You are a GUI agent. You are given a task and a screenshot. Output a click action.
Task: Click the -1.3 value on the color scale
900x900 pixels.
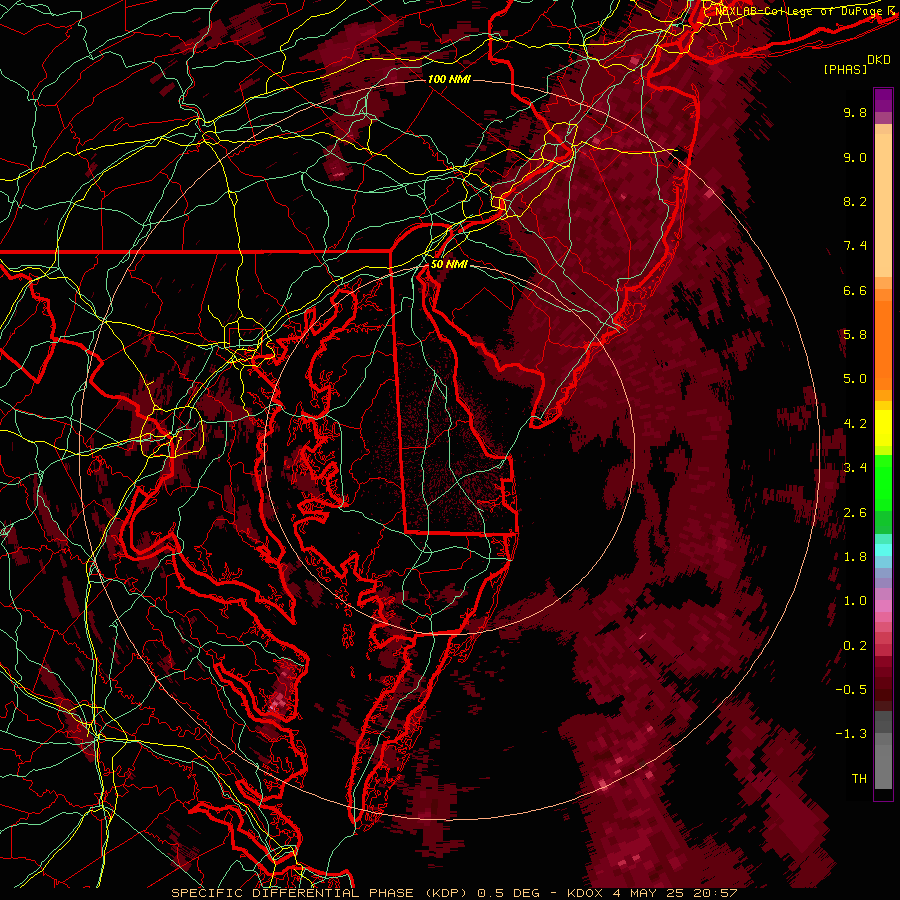851,734
